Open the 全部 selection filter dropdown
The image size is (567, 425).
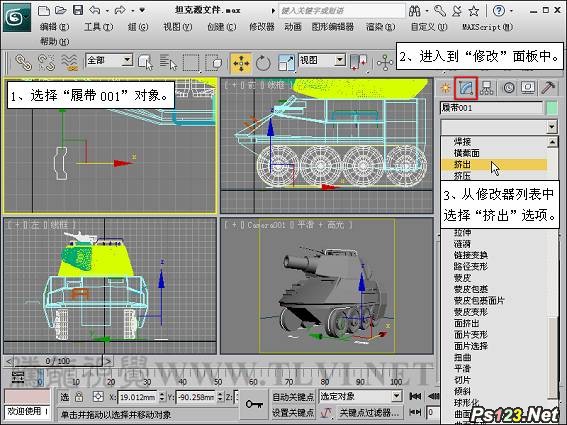tap(127, 60)
